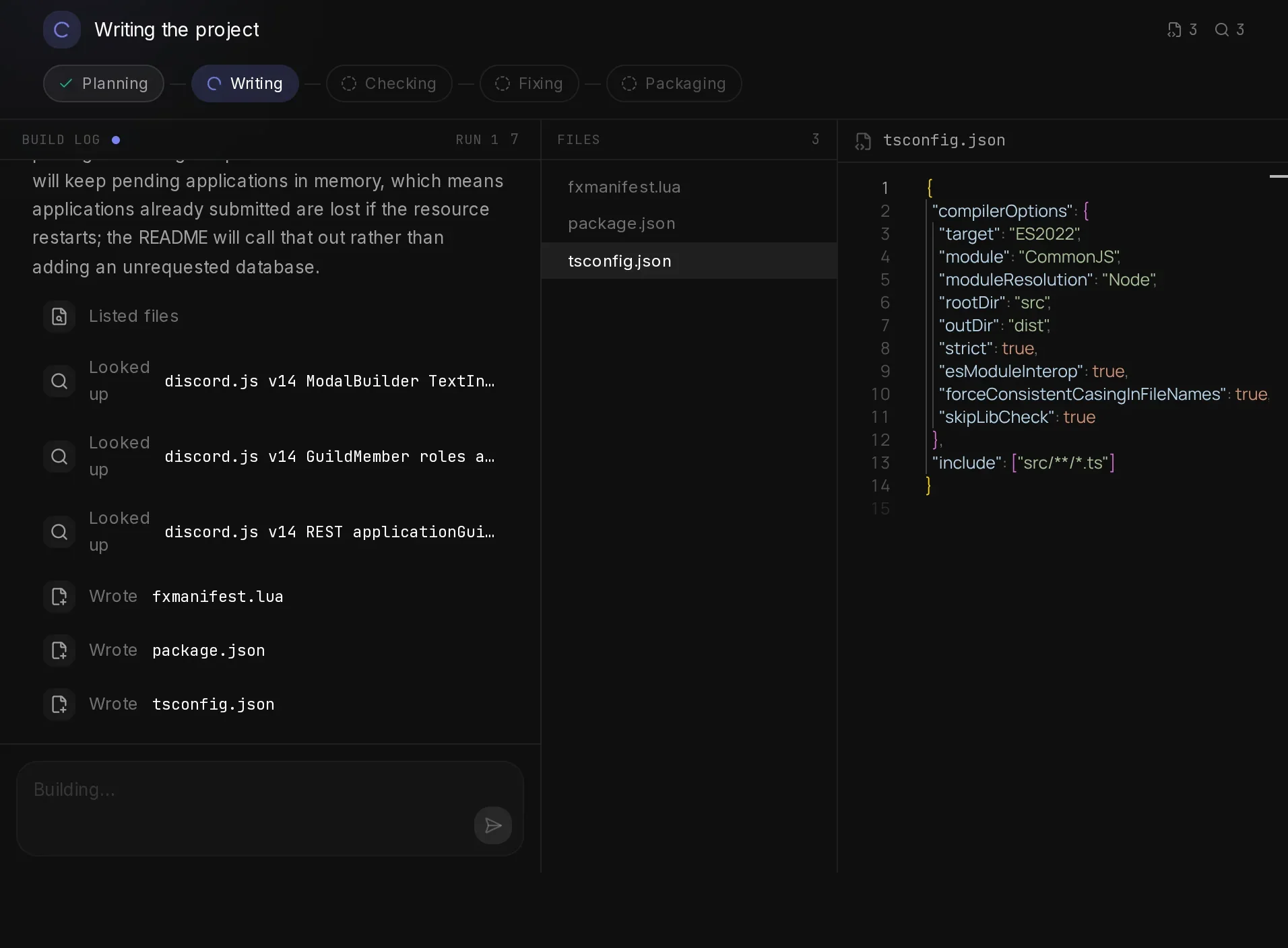
Task: Open package.json in the Files list
Action: pyautogui.click(x=689, y=224)
